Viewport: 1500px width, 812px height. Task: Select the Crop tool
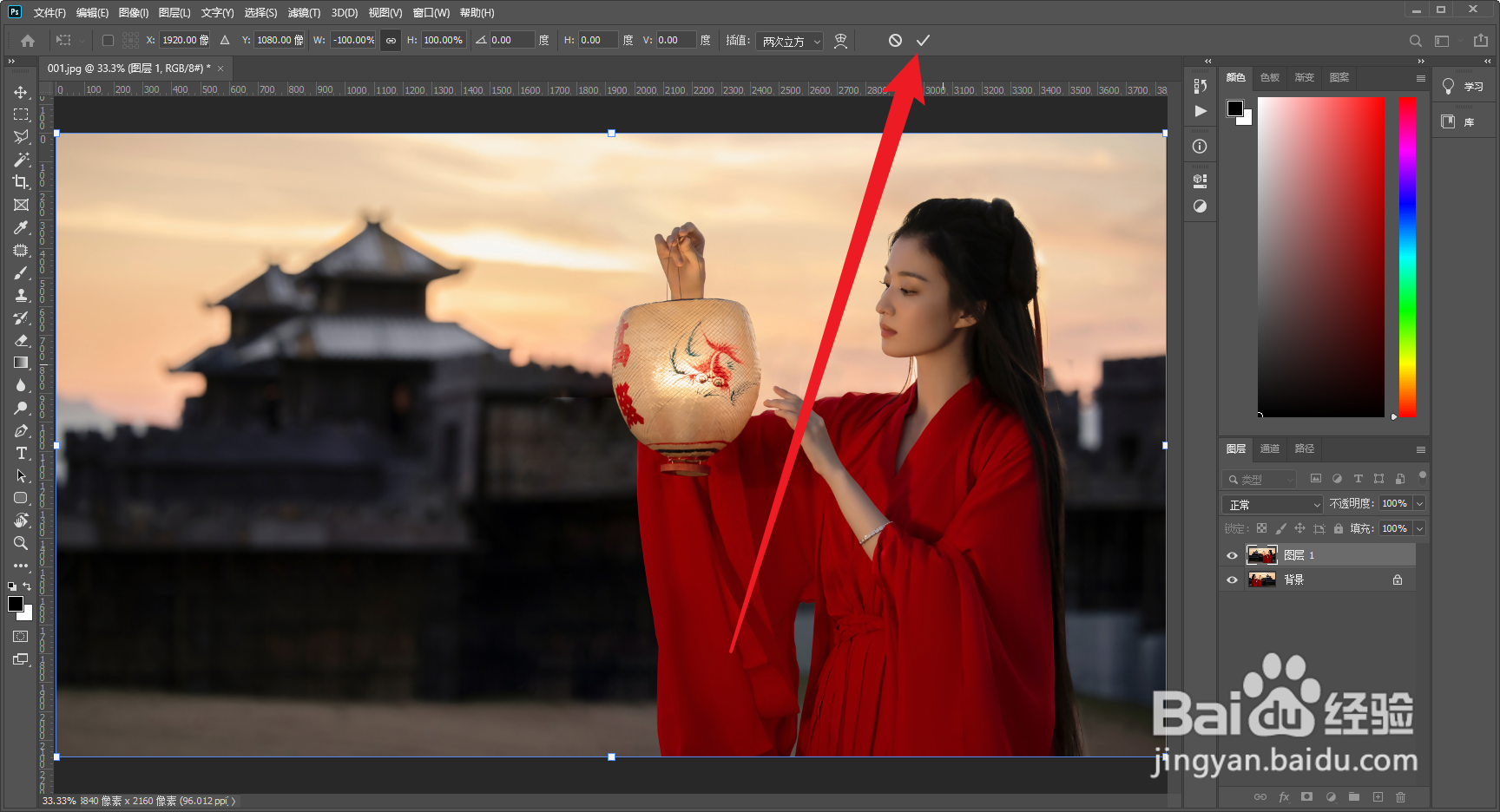(21, 182)
